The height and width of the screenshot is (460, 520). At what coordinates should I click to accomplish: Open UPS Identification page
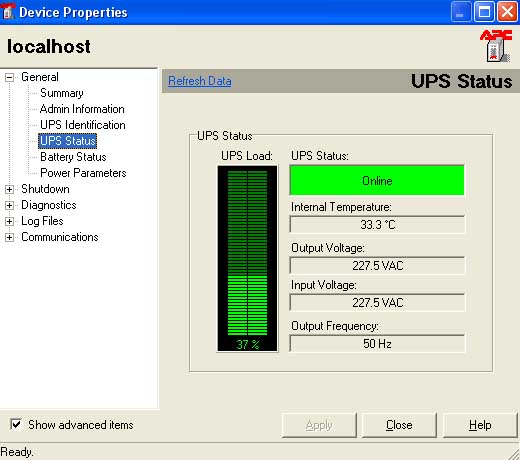pyautogui.click(x=83, y=125)
